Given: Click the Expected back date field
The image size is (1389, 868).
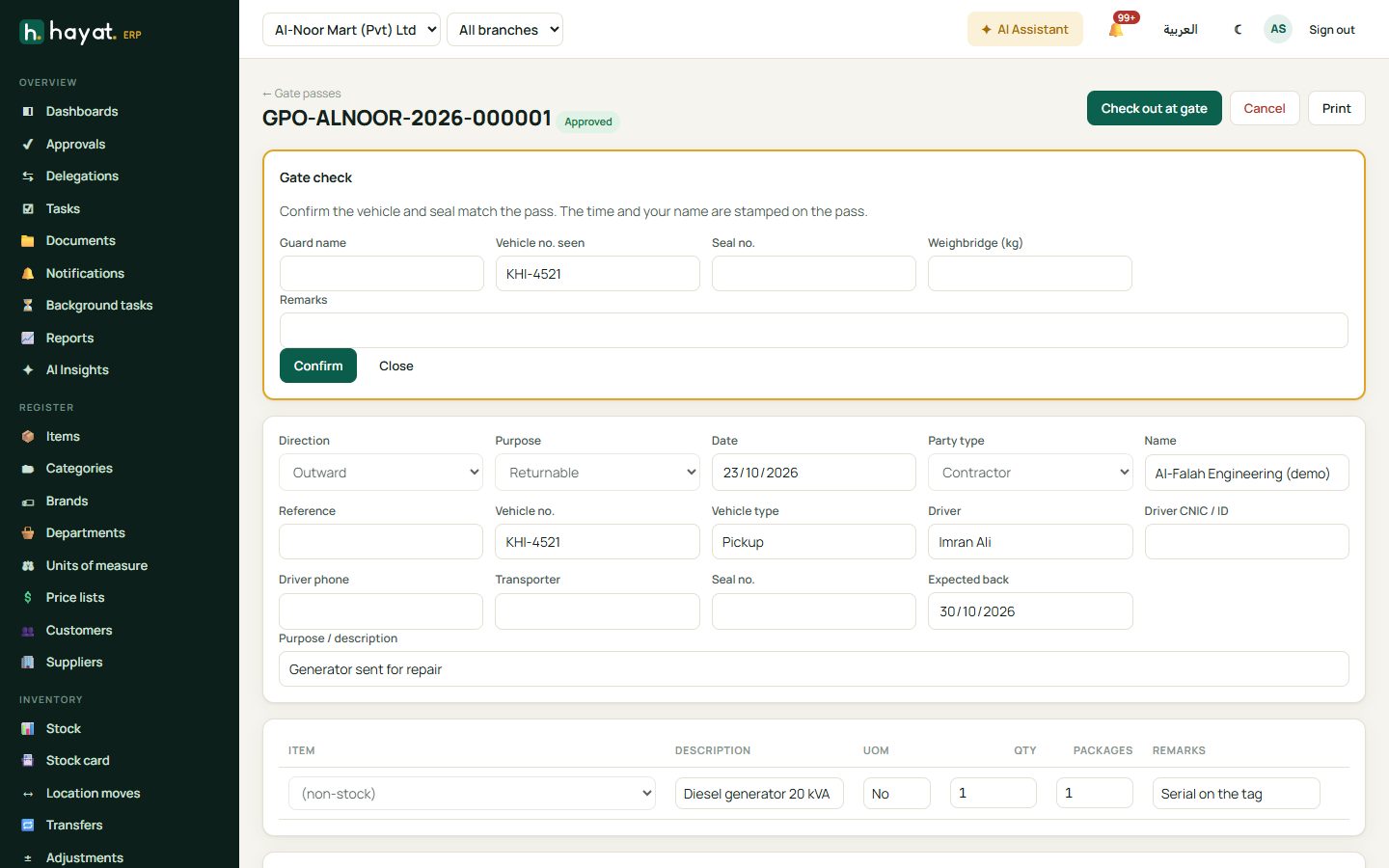Looking at the screenshot, I should pyautogui.click(x=1030, y=611).
